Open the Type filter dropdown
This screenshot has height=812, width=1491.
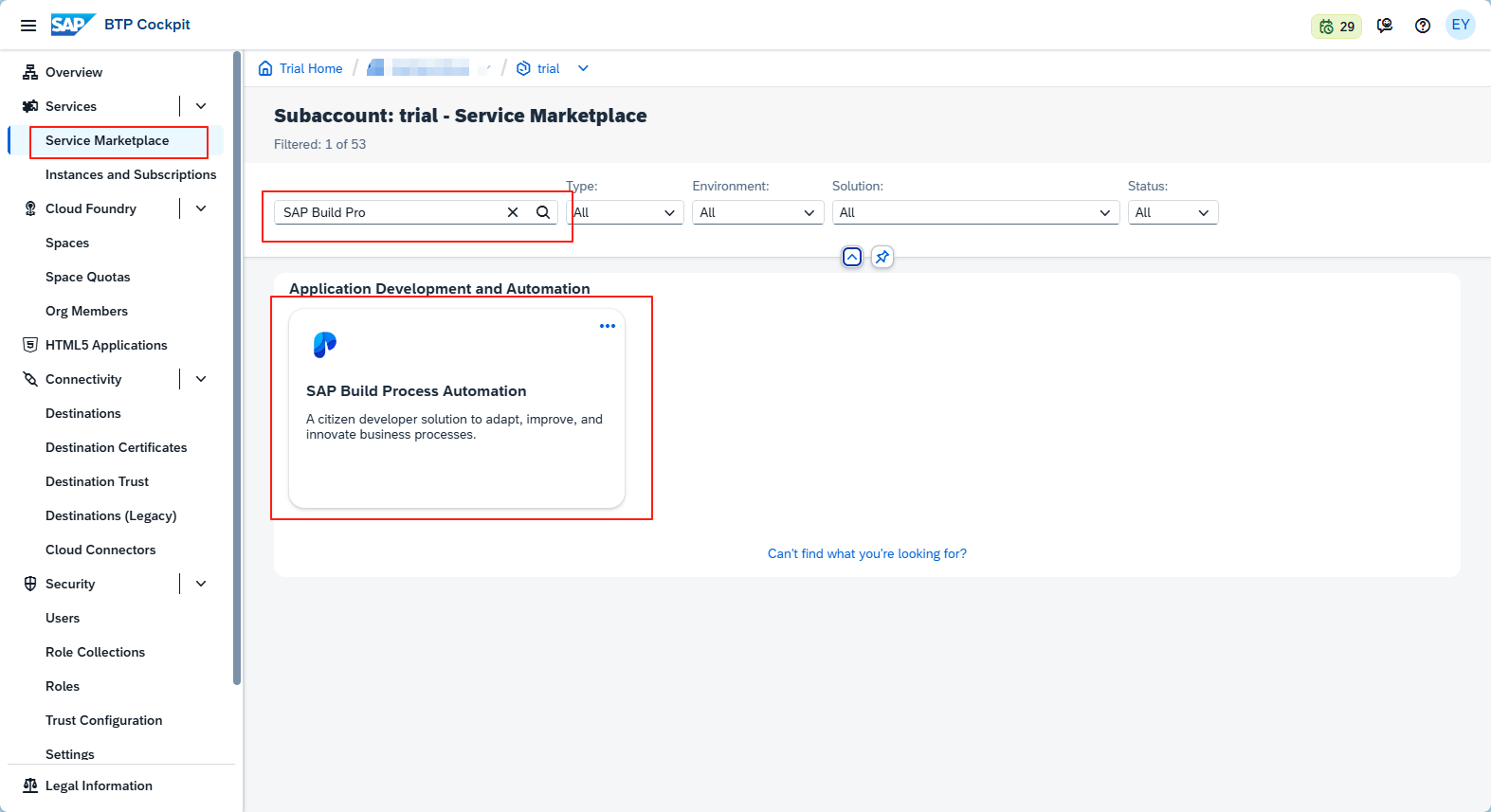[x=625, y=212]
